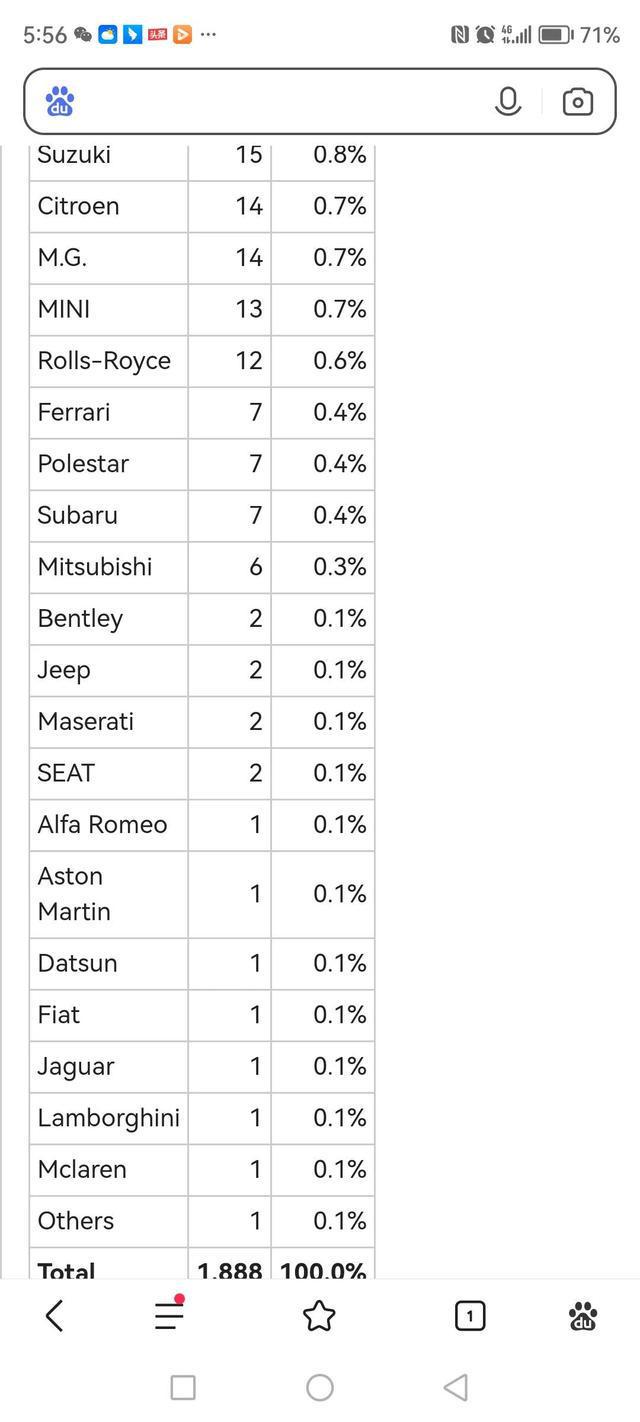Go back with the left arrow icon

tap(55, 1316)
